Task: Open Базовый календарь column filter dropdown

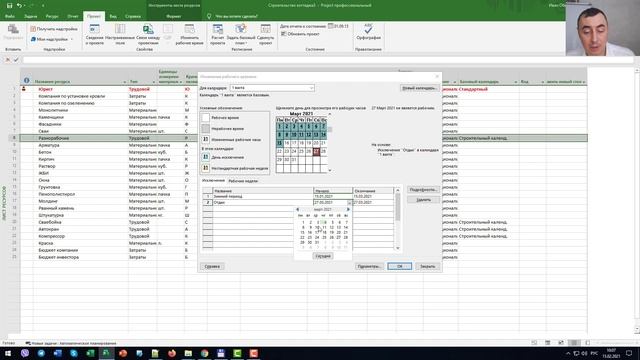Action: click(516, 82)
